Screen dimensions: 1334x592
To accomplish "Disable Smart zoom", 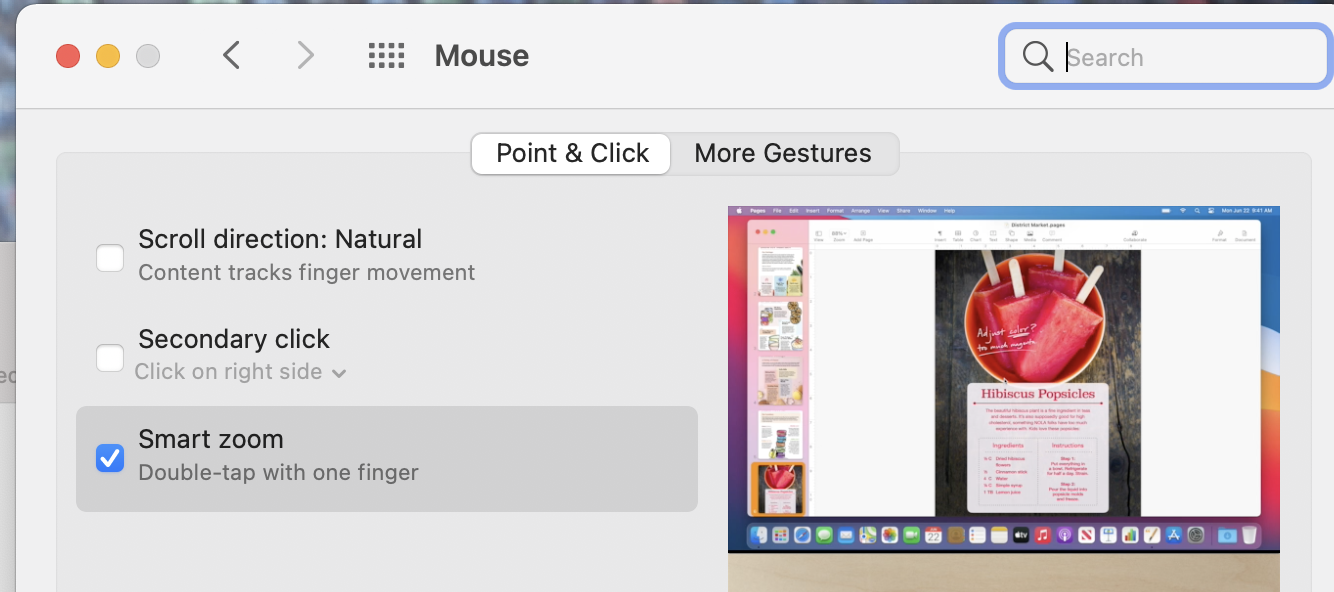I will coord(110,458).
